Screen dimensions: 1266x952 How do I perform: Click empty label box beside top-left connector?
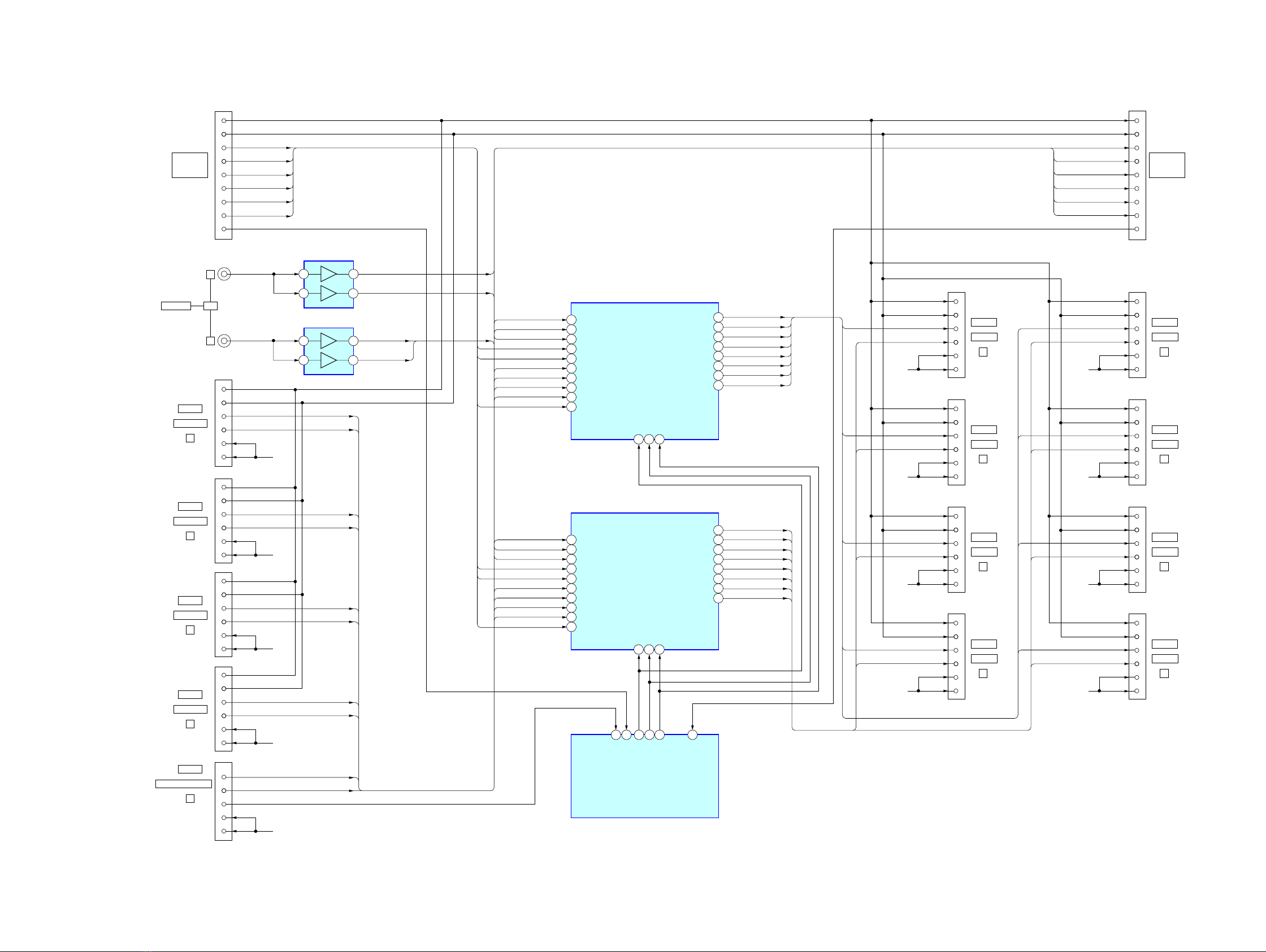point(189,166)
